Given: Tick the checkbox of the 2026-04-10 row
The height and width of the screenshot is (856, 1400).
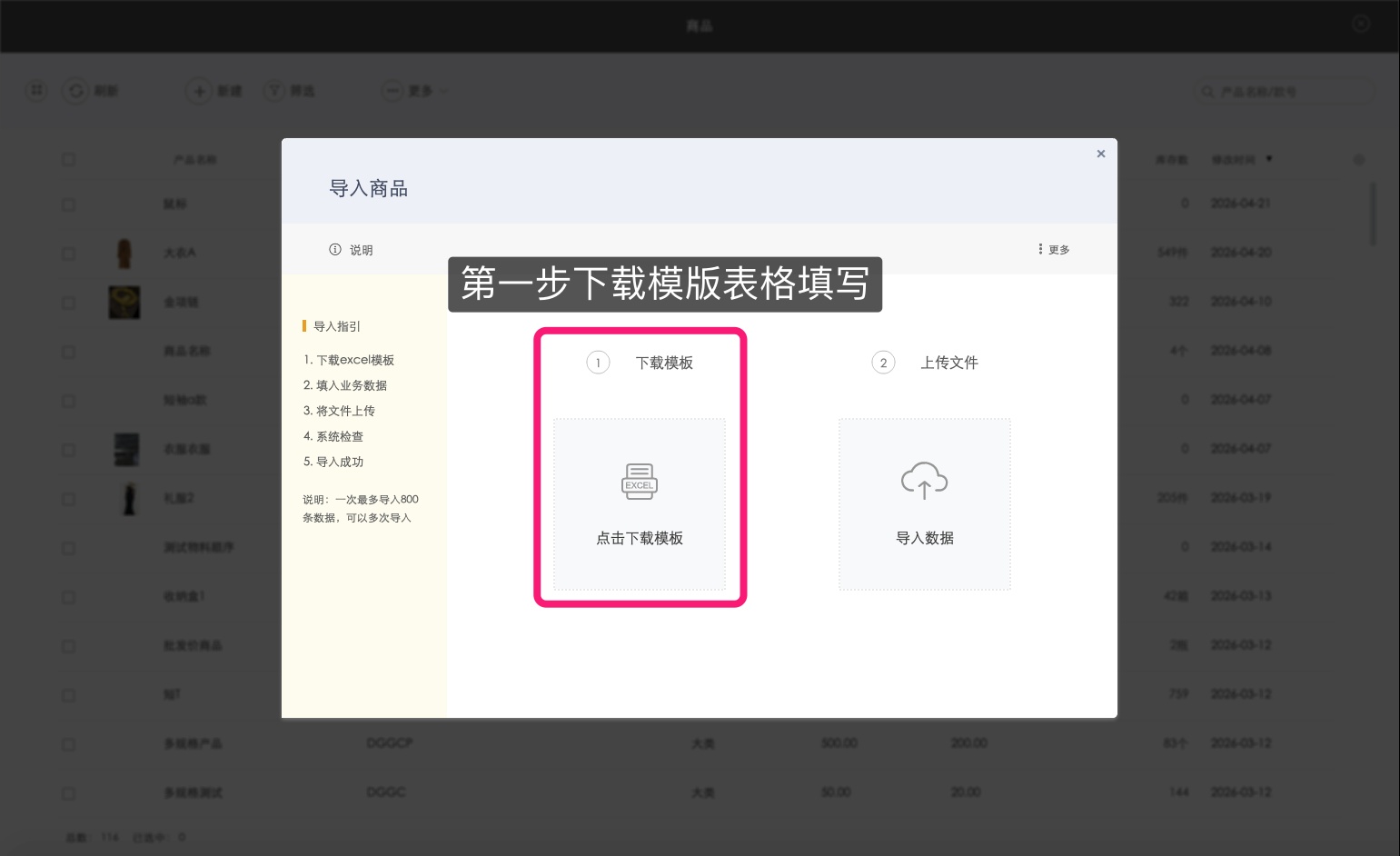Looking at the screenshot, I should pos(68,303).
